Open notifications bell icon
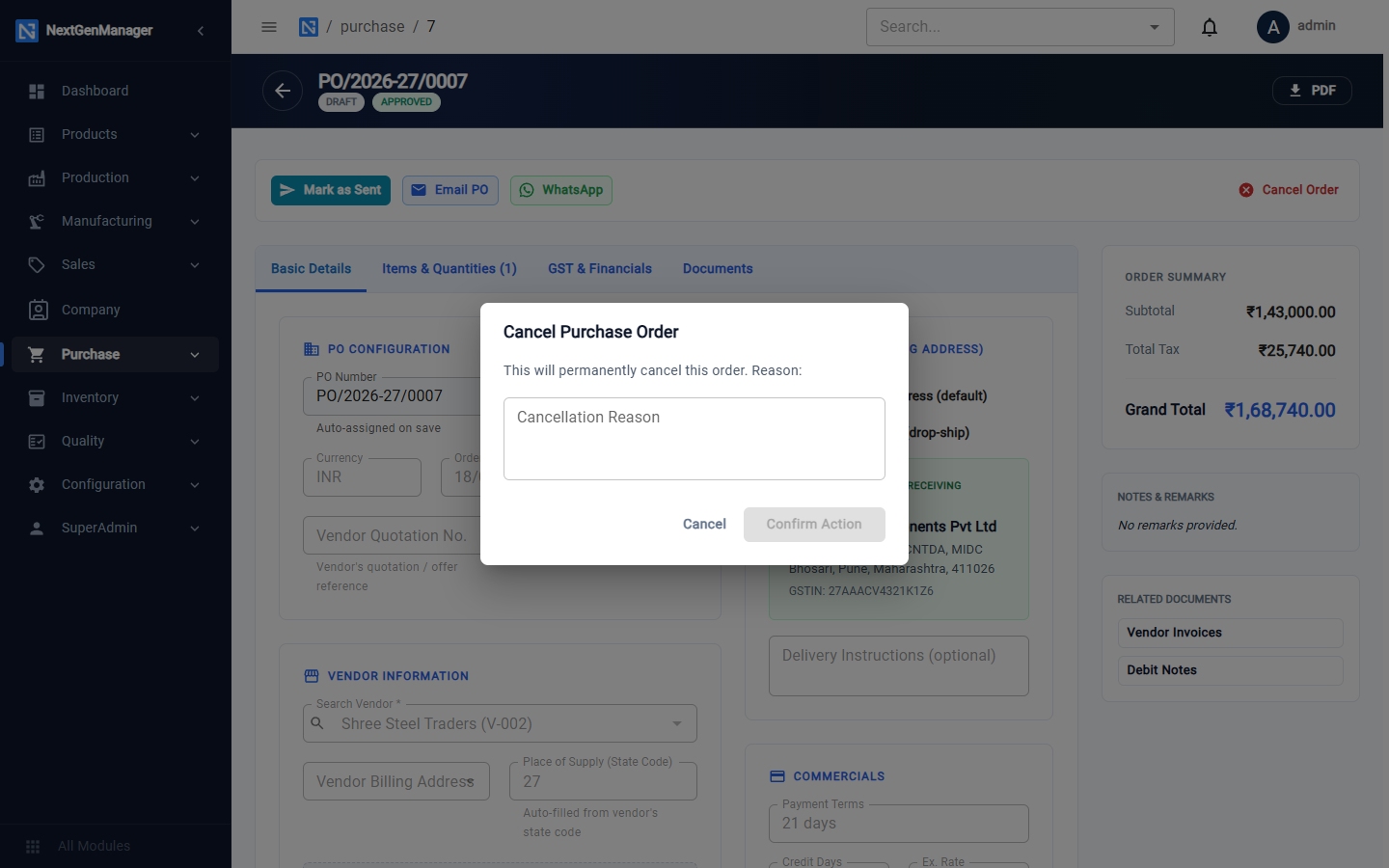 1210,27
